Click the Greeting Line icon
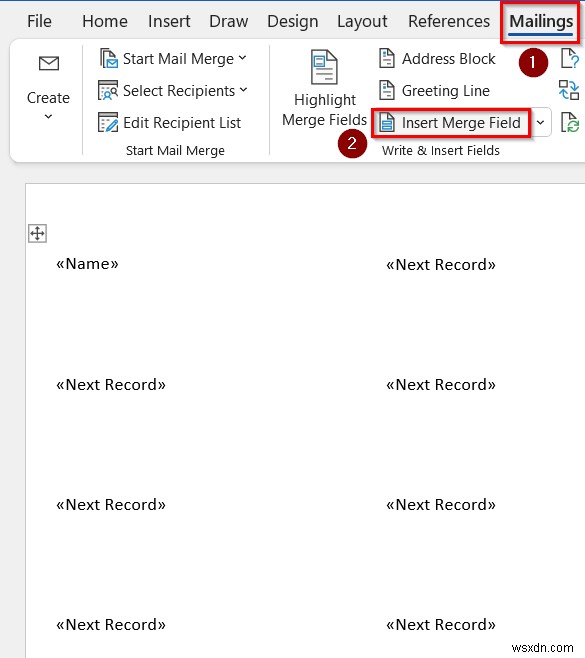Viewport: 585px width, 658px height. (387, 90)
